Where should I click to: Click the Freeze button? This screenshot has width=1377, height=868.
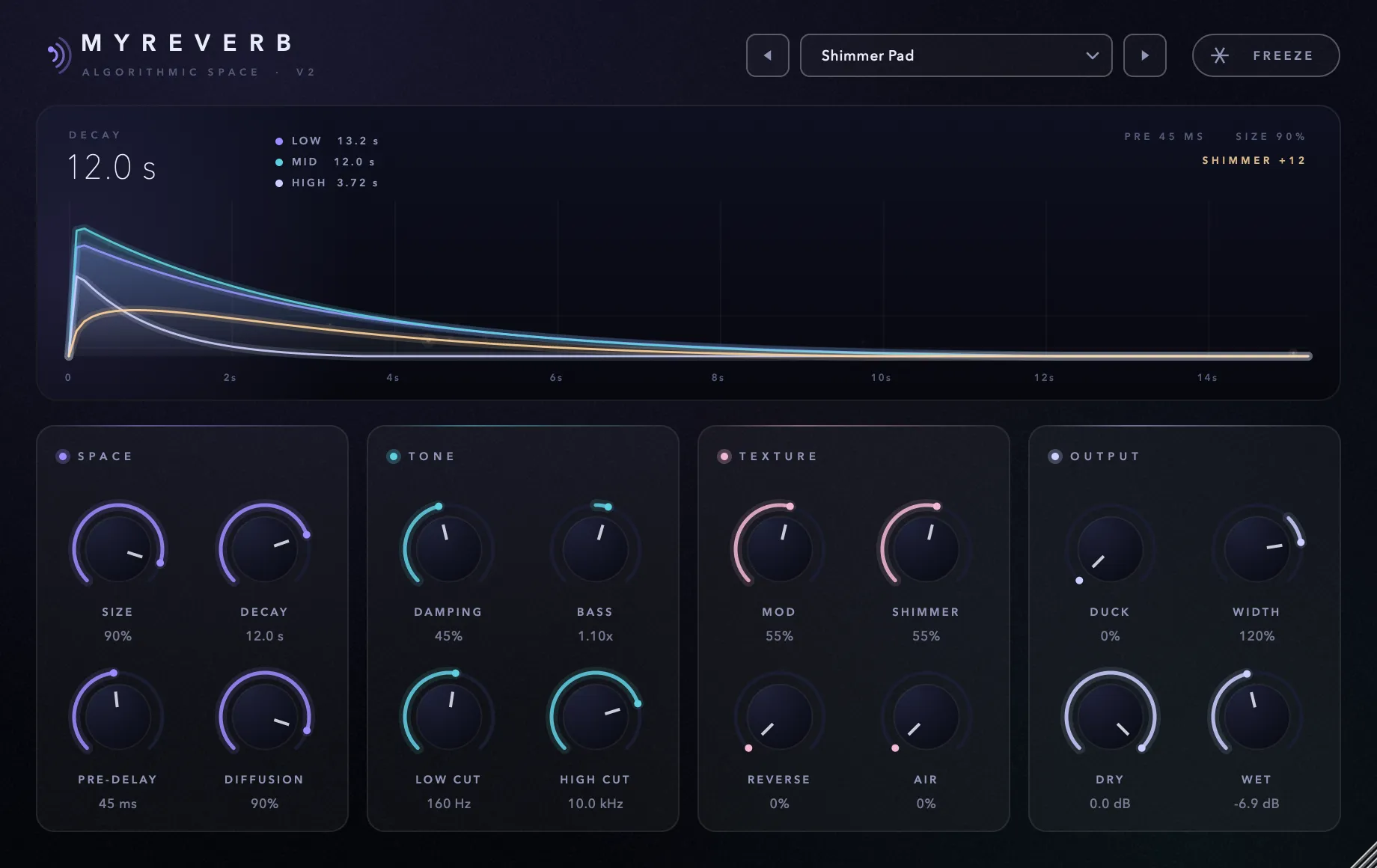1265,55
